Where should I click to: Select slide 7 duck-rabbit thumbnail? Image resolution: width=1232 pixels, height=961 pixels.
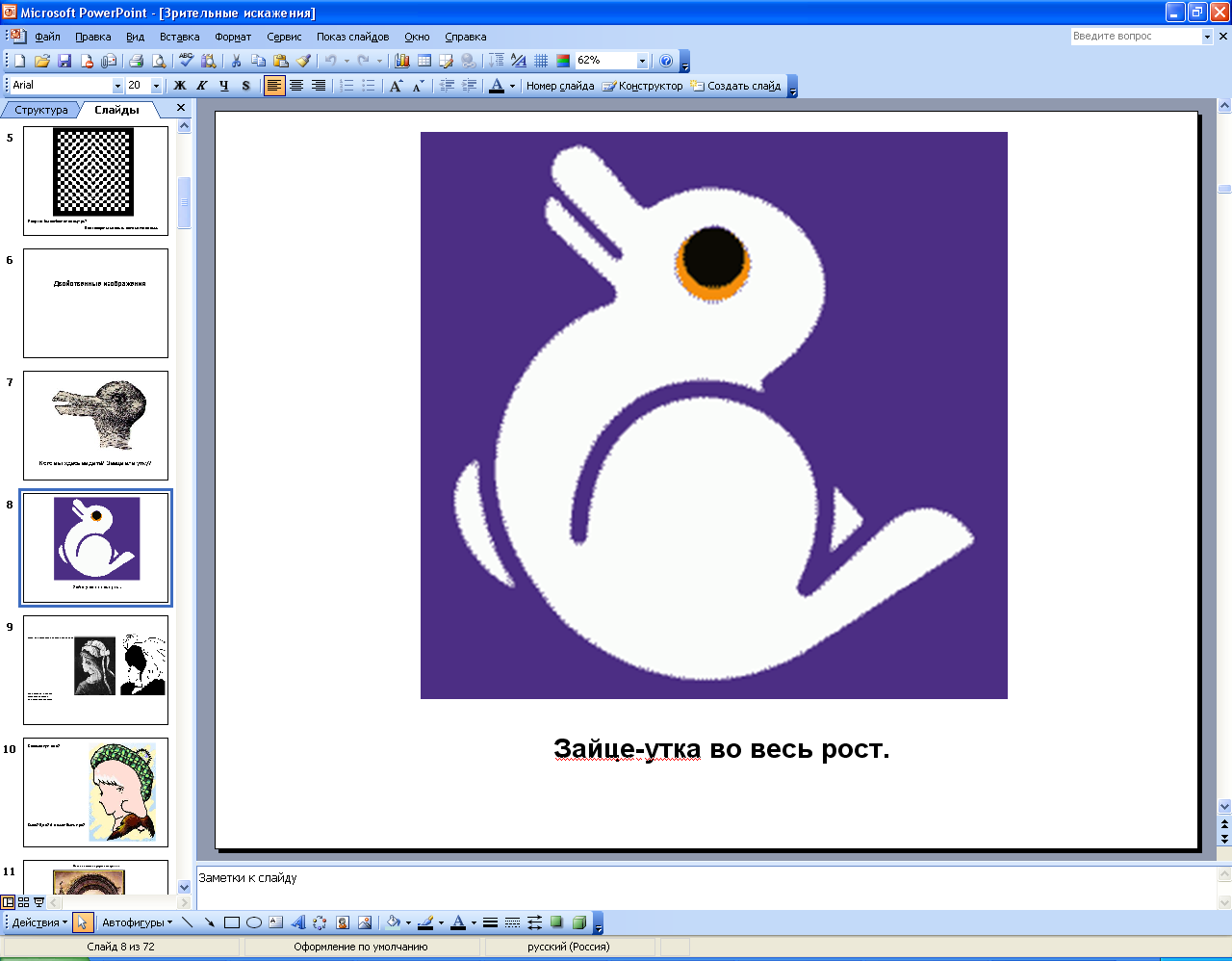(95, 426)
